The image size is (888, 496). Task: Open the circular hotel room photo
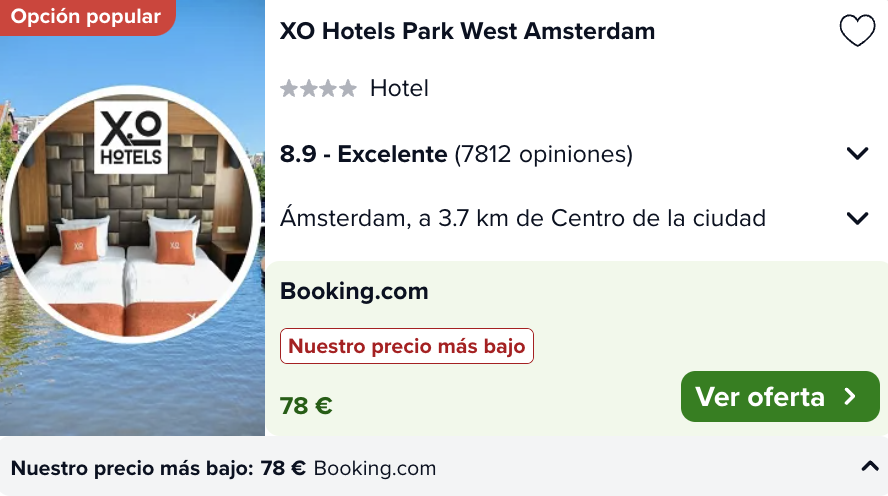(x=132, y=215)
